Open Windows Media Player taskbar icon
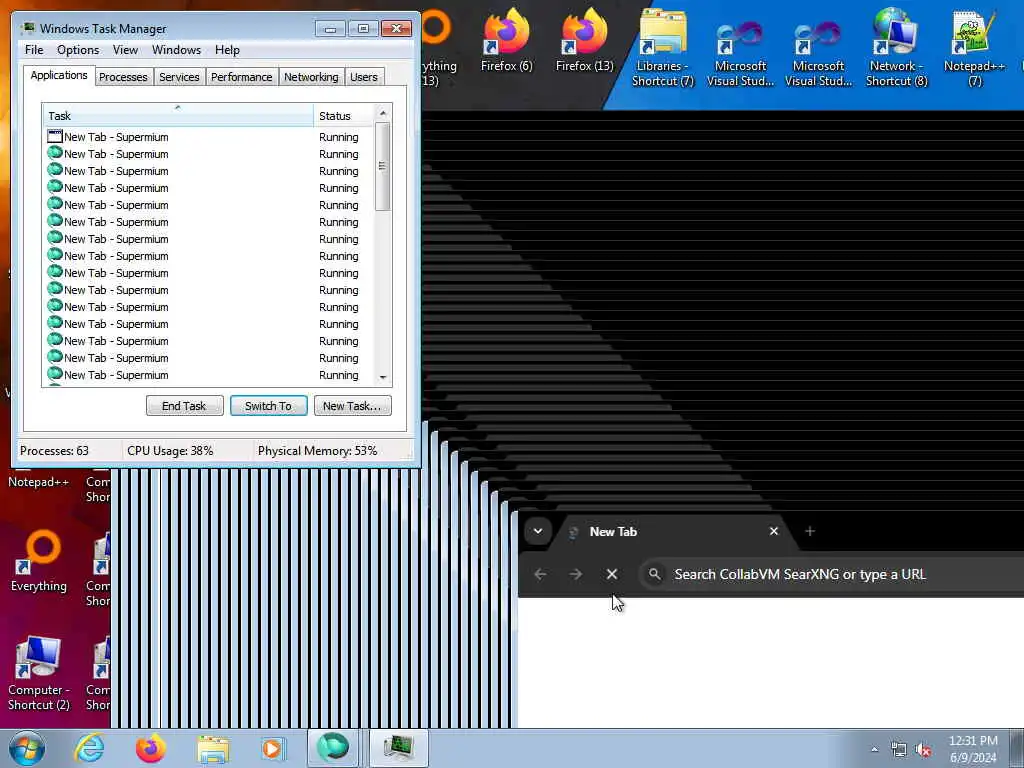Screen dimensions: 1024x768 pyautogui.click(x=273, y=748)
